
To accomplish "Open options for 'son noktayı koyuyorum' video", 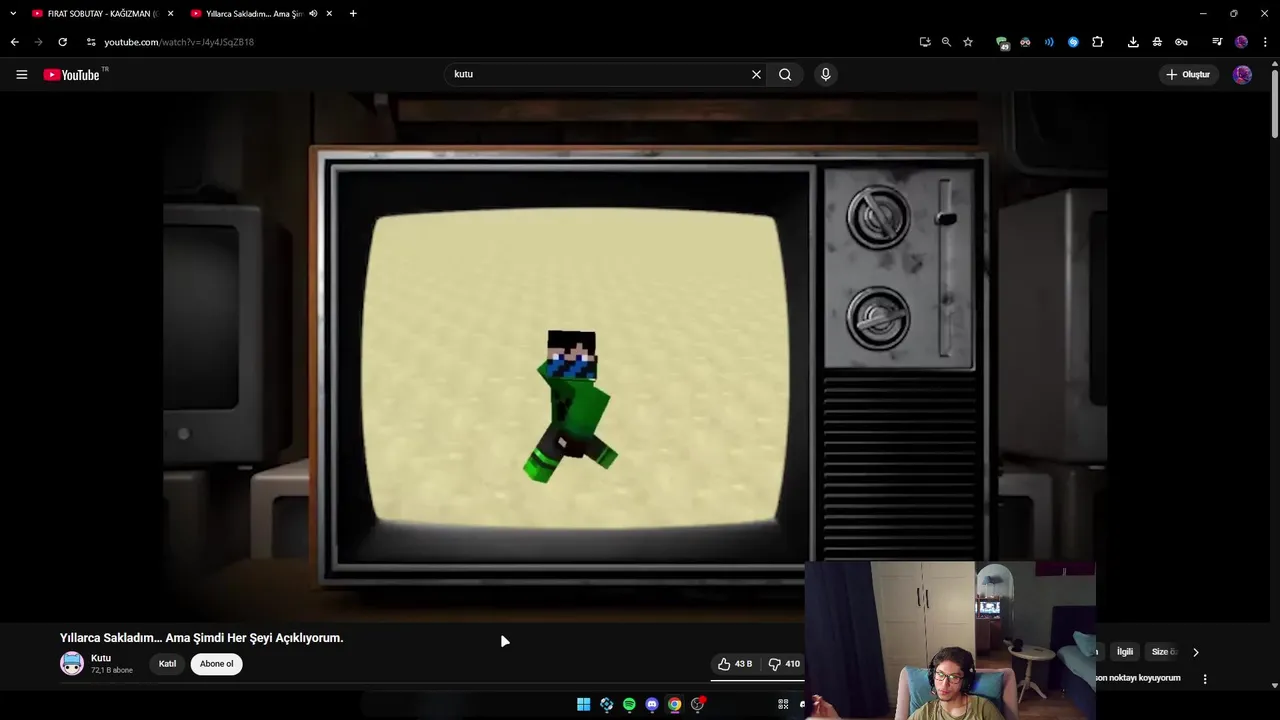I will click(x=1205, y=678).
